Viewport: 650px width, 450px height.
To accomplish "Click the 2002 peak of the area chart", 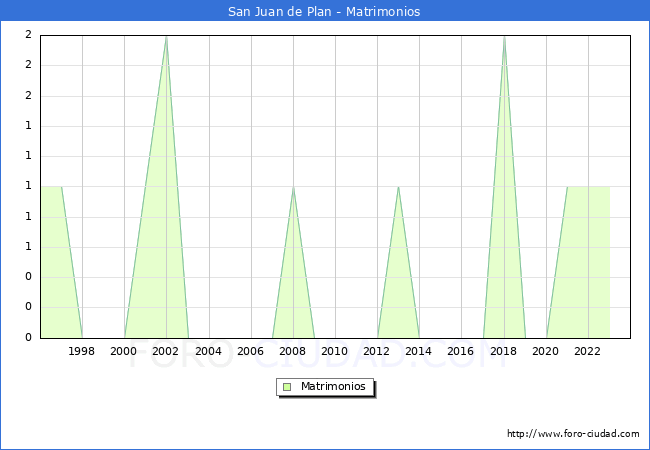I will pyautogui.click(x=166, y=37).
